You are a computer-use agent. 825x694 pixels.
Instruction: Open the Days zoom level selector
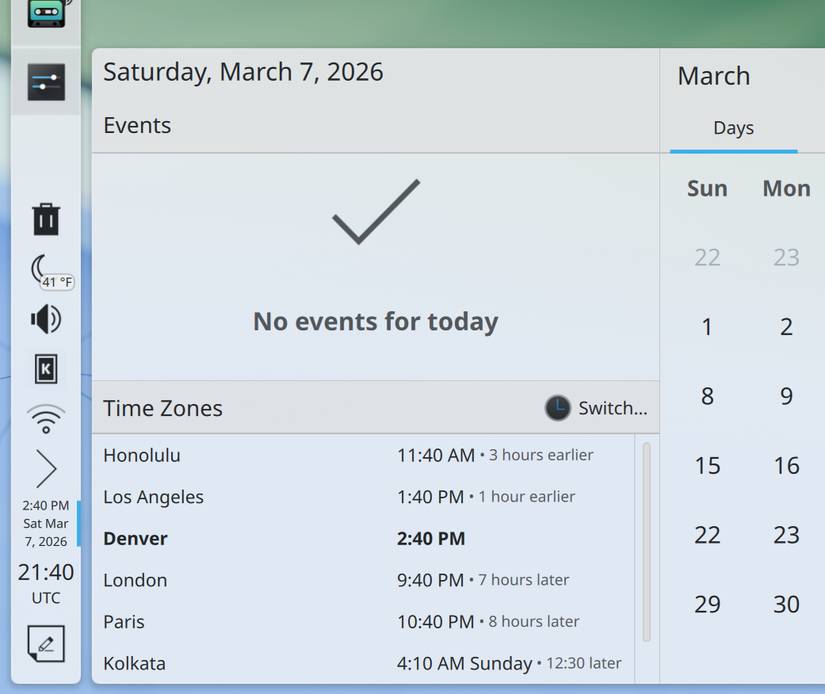[x=734, y=127]
